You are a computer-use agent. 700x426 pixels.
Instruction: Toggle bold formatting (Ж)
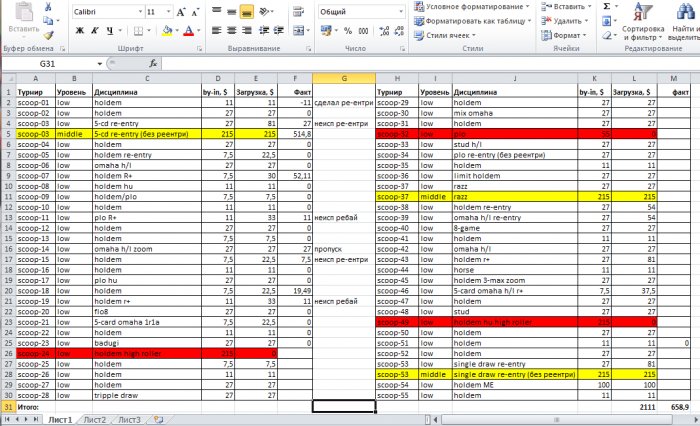coord(78,31)
